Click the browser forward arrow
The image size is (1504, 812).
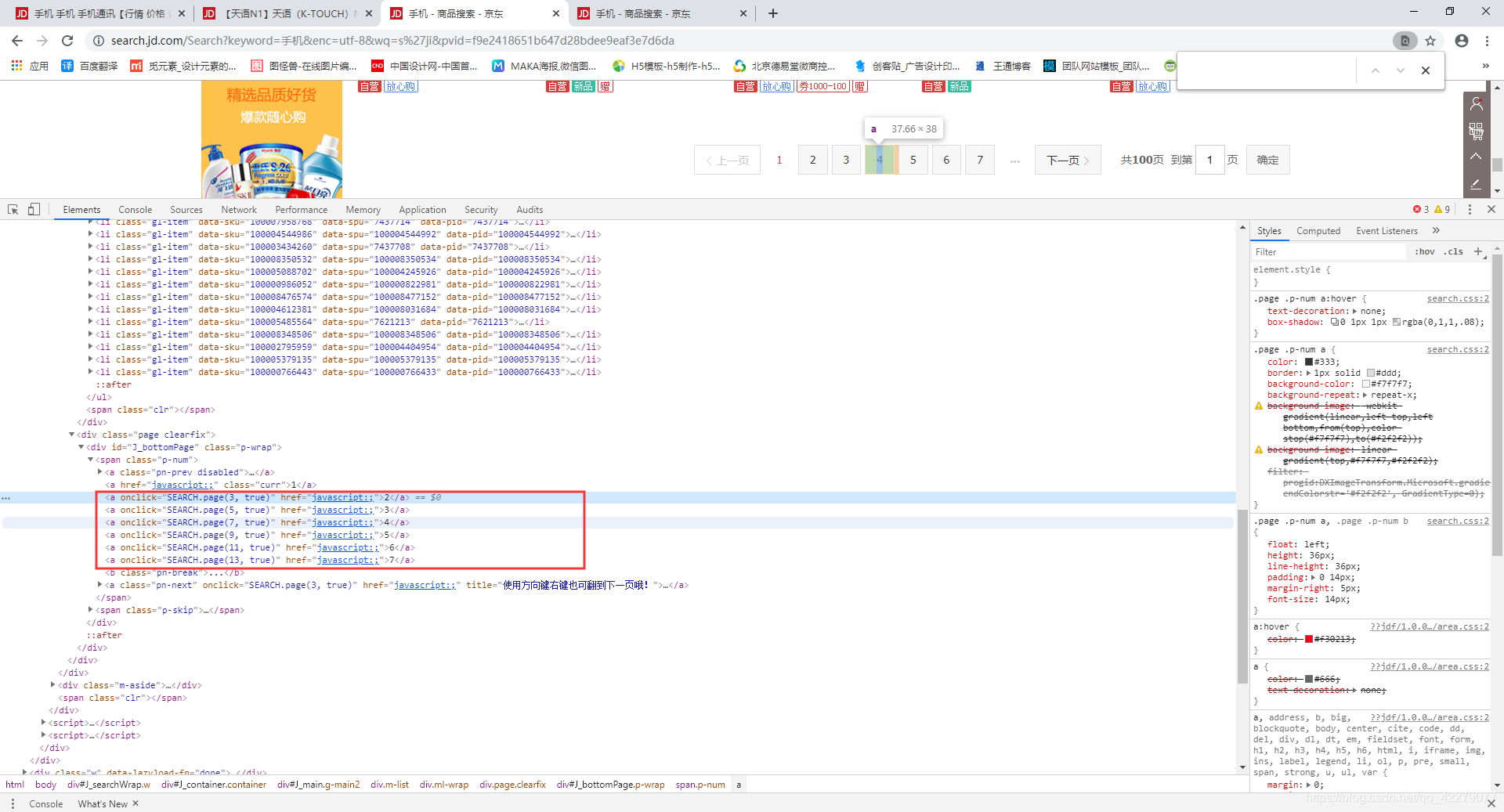(42, 41)
